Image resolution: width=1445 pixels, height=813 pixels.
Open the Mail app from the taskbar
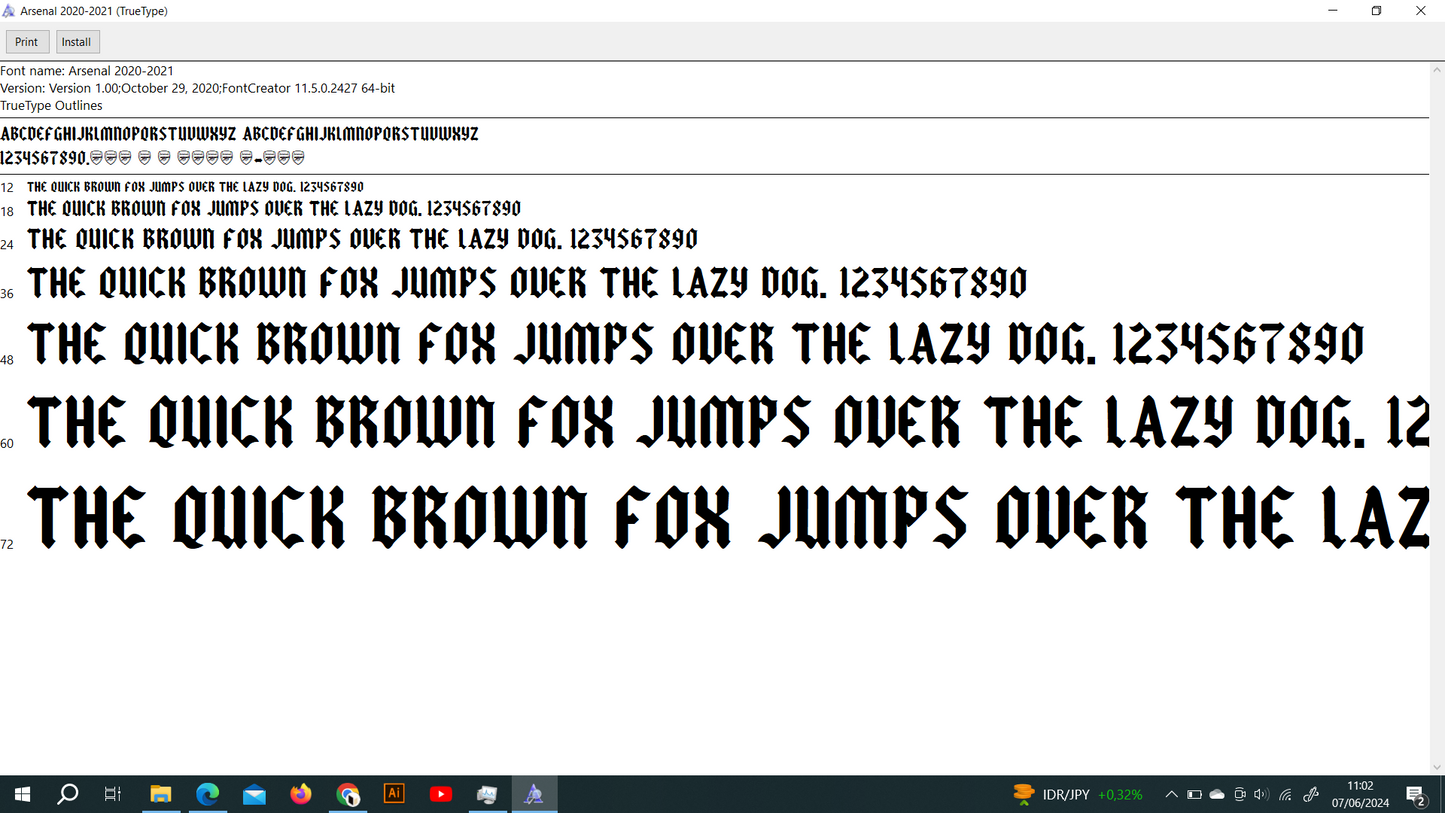(x=254, y=793)
